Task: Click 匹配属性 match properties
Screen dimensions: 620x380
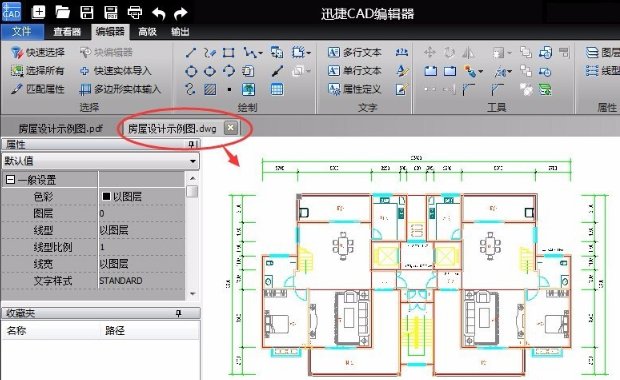Action: coord(38,89)
